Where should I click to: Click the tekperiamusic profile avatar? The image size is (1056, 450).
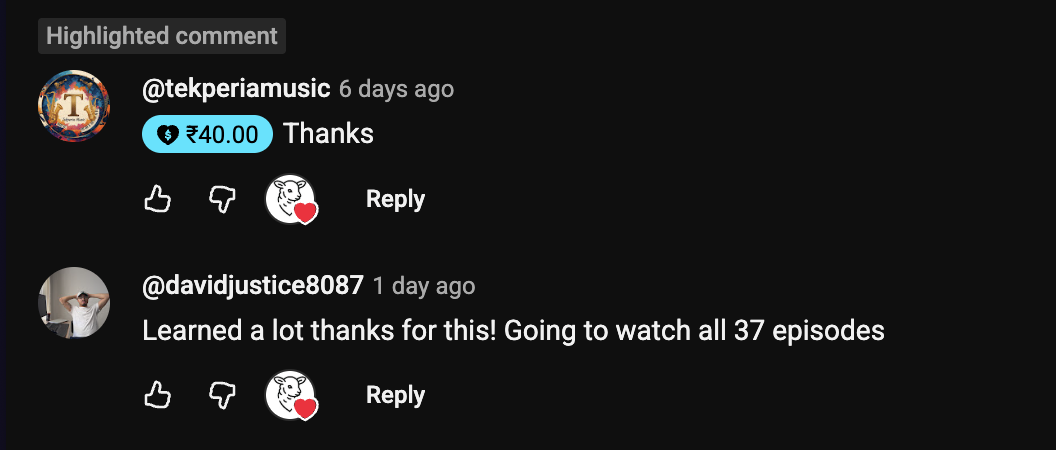tap(74, 106)
